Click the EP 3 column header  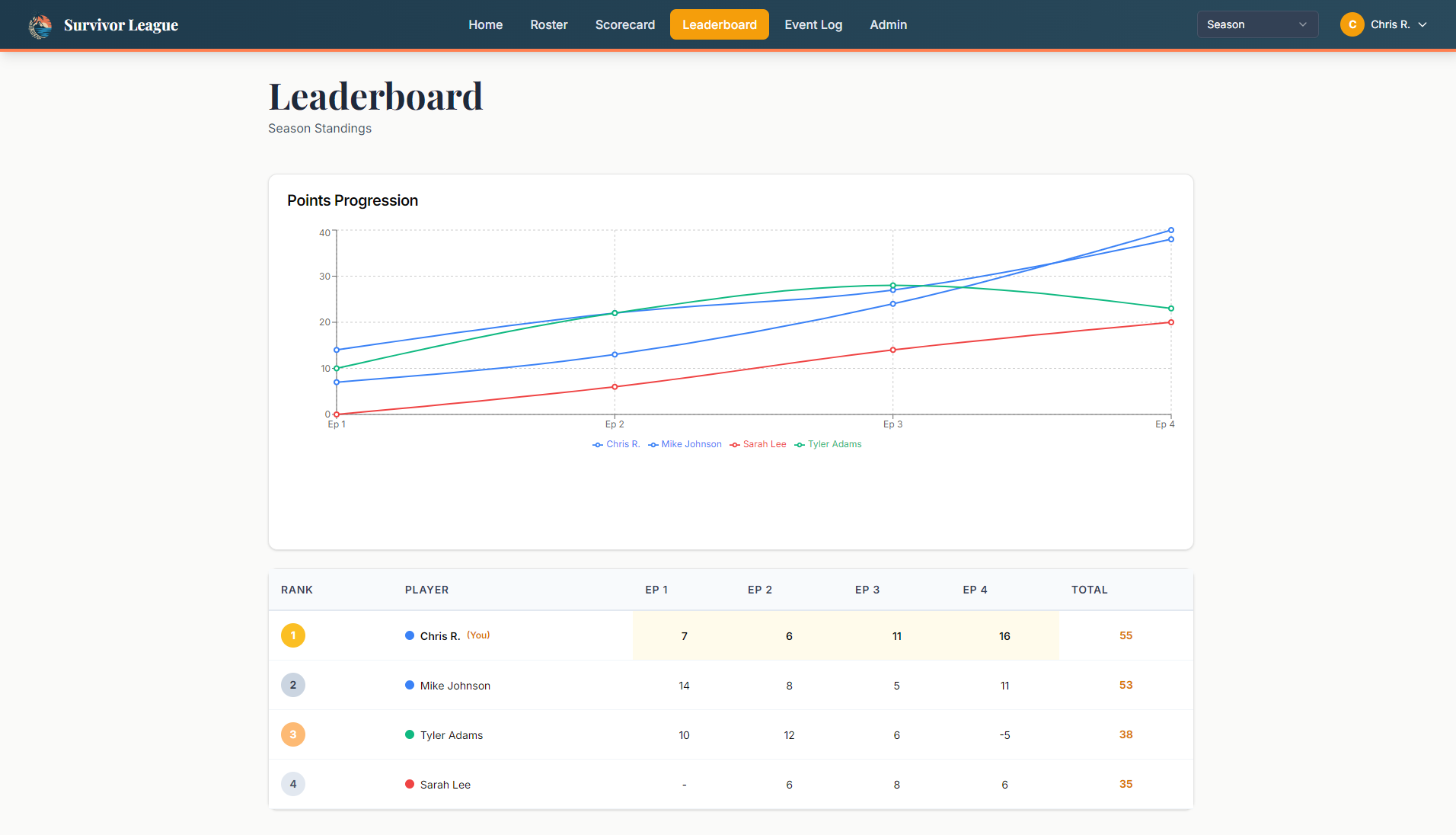(x=867, y=590)
